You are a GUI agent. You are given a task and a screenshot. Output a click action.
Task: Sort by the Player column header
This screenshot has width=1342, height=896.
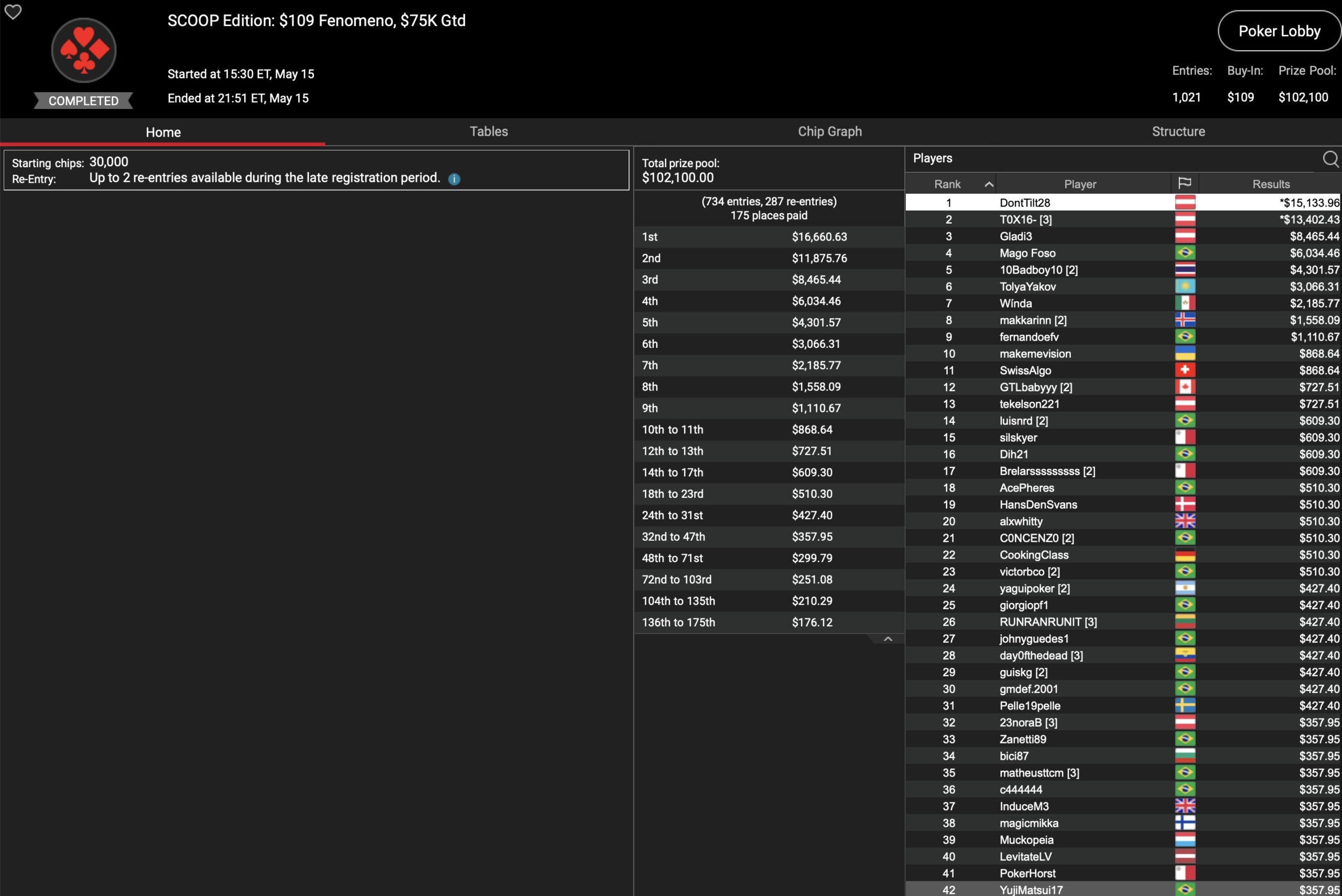point(1080,184)
